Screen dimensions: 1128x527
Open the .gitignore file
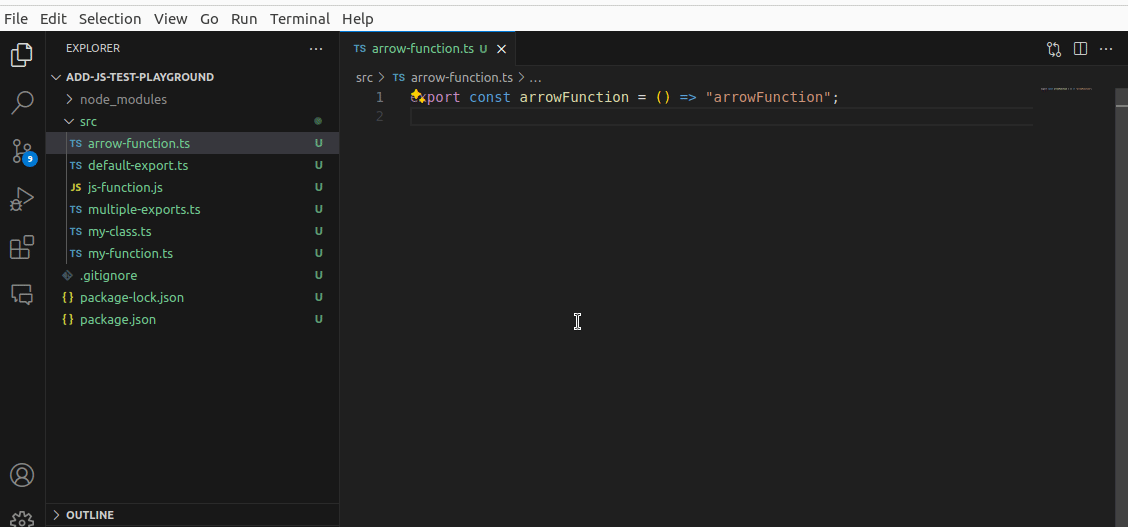click(x=192, y=275)
